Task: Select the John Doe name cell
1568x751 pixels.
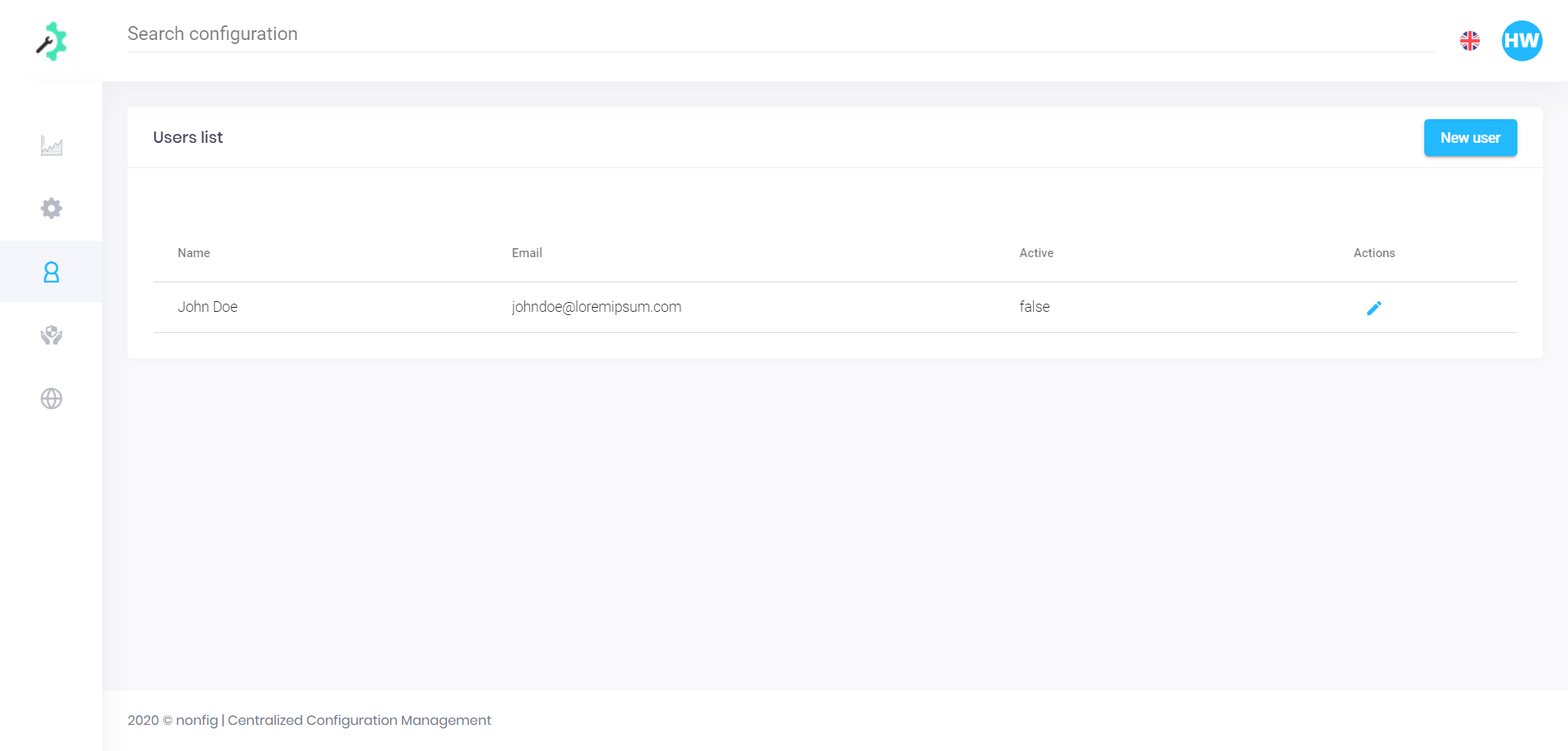Action: [207, 307]
